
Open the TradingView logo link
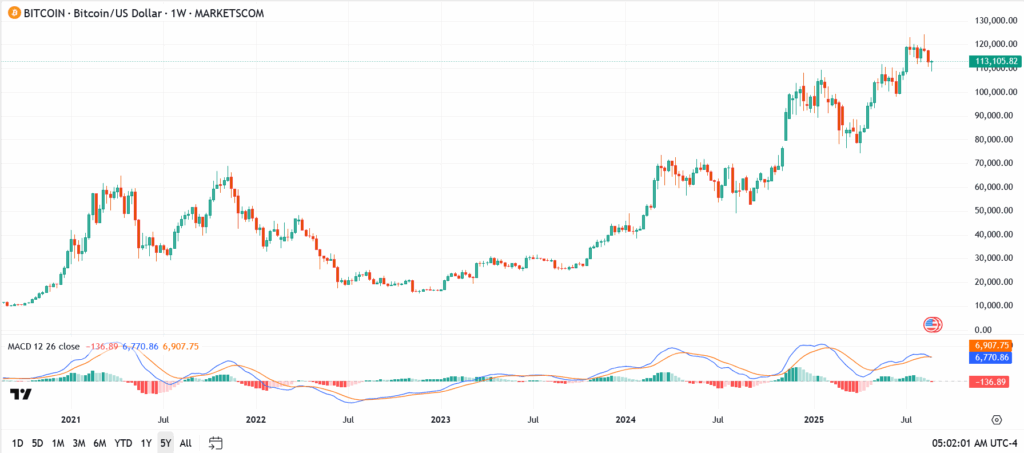[x=18, y=395]
